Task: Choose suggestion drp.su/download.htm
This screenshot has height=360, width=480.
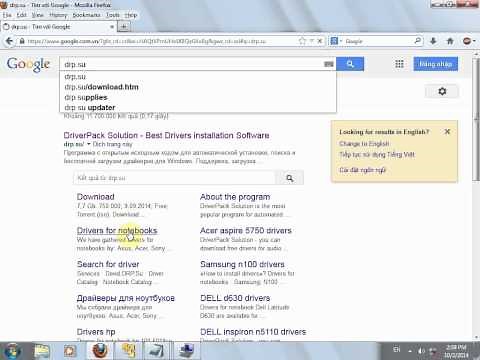Action: pyautogui.click(x=101, y=87)
